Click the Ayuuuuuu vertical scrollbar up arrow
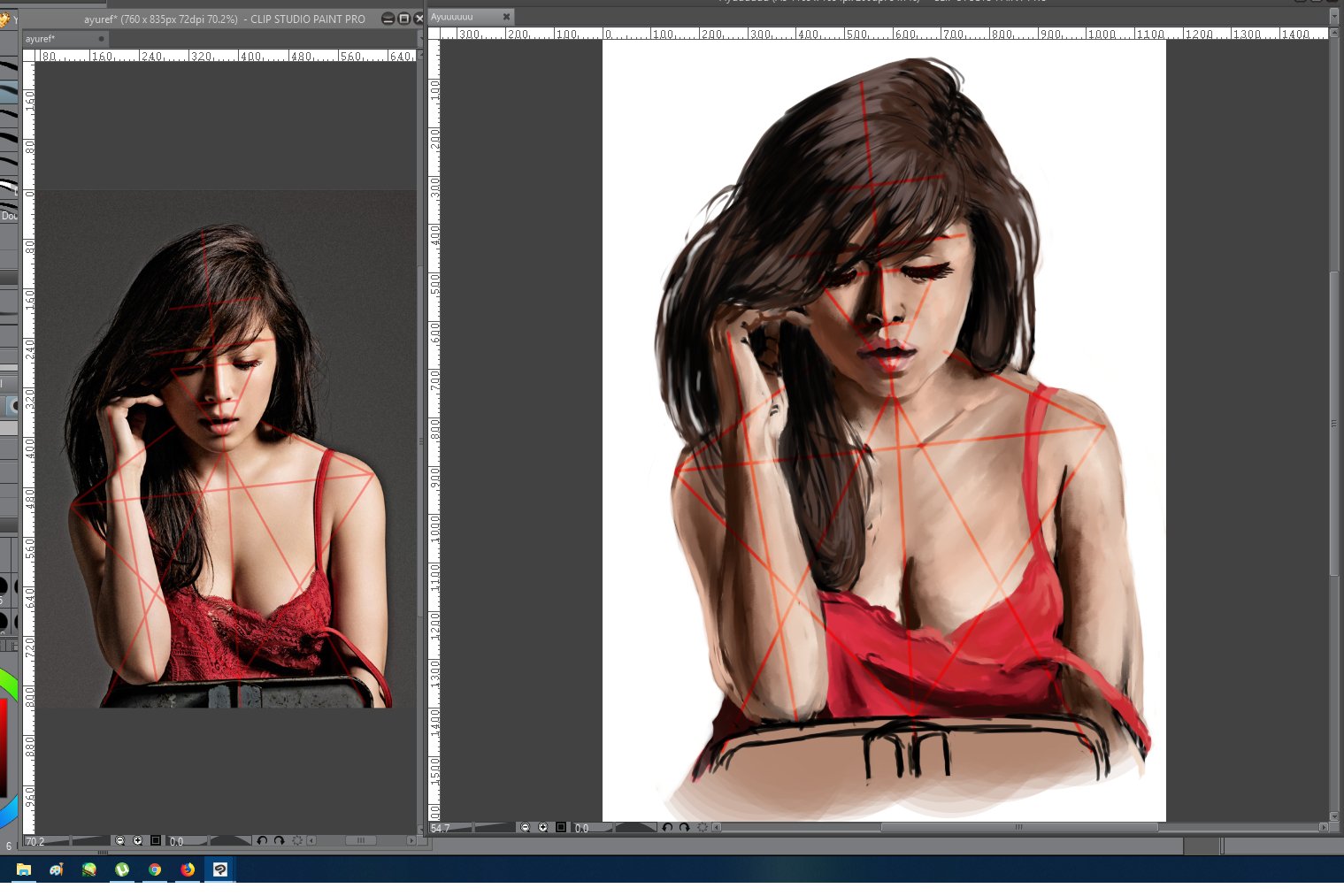The height and width of the screenshot is (896, 1344). [x=1334, y=33]
